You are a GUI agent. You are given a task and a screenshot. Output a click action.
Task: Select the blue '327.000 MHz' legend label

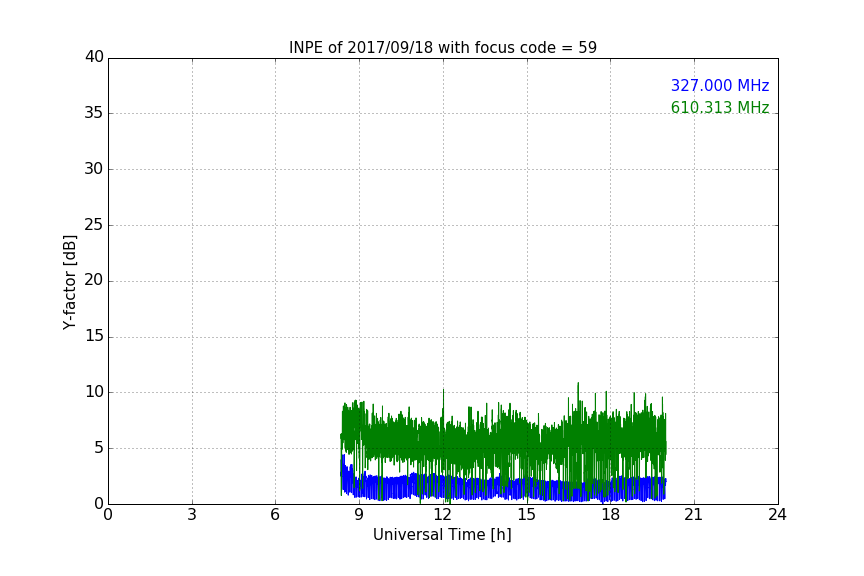click(x=720, y=85)
